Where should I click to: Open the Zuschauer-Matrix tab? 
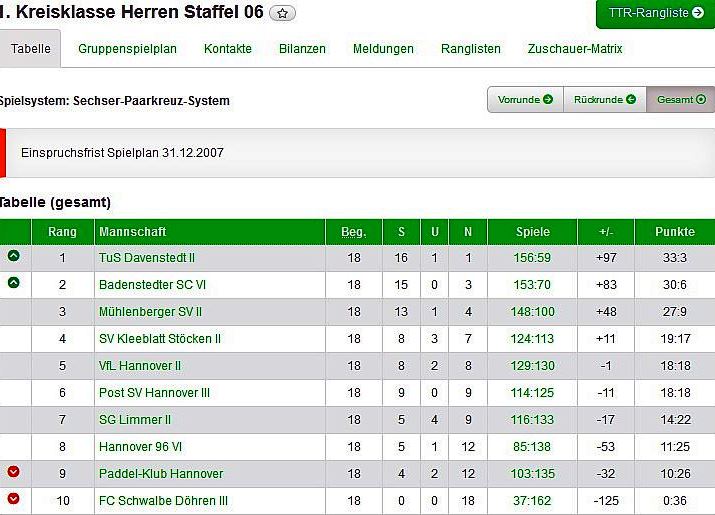coord(575,48)
